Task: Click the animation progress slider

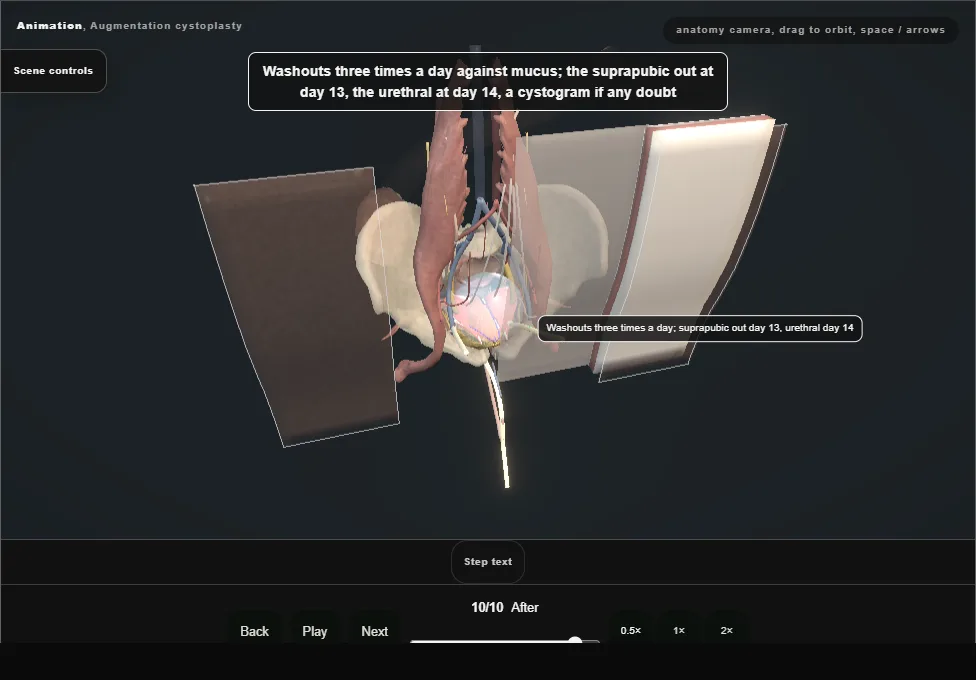Action: (505, 641)
